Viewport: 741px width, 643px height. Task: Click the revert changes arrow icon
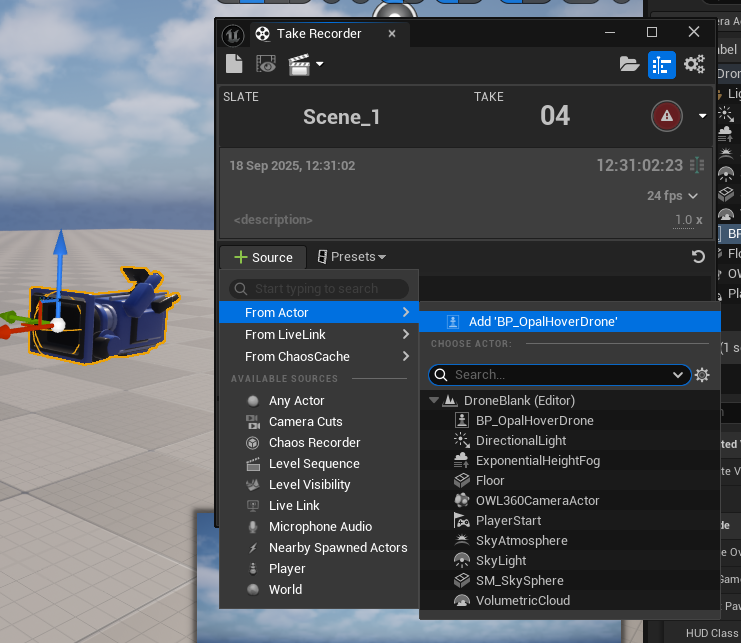698,257
